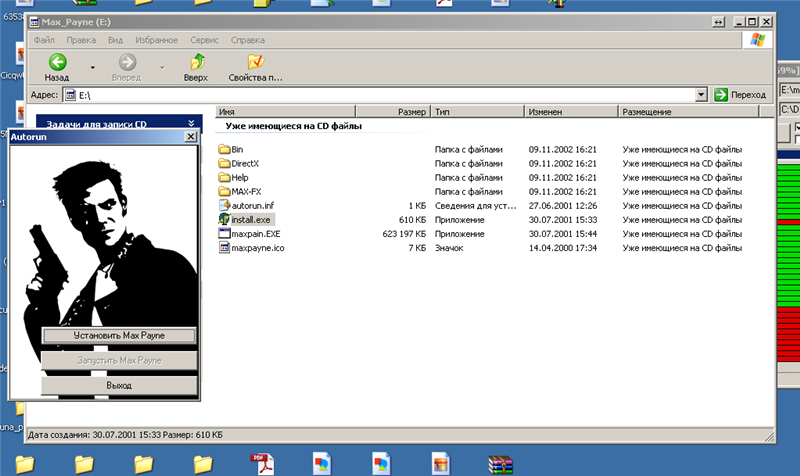
Task: Sort files by the Имя column
Action: (x=285, y=112)
